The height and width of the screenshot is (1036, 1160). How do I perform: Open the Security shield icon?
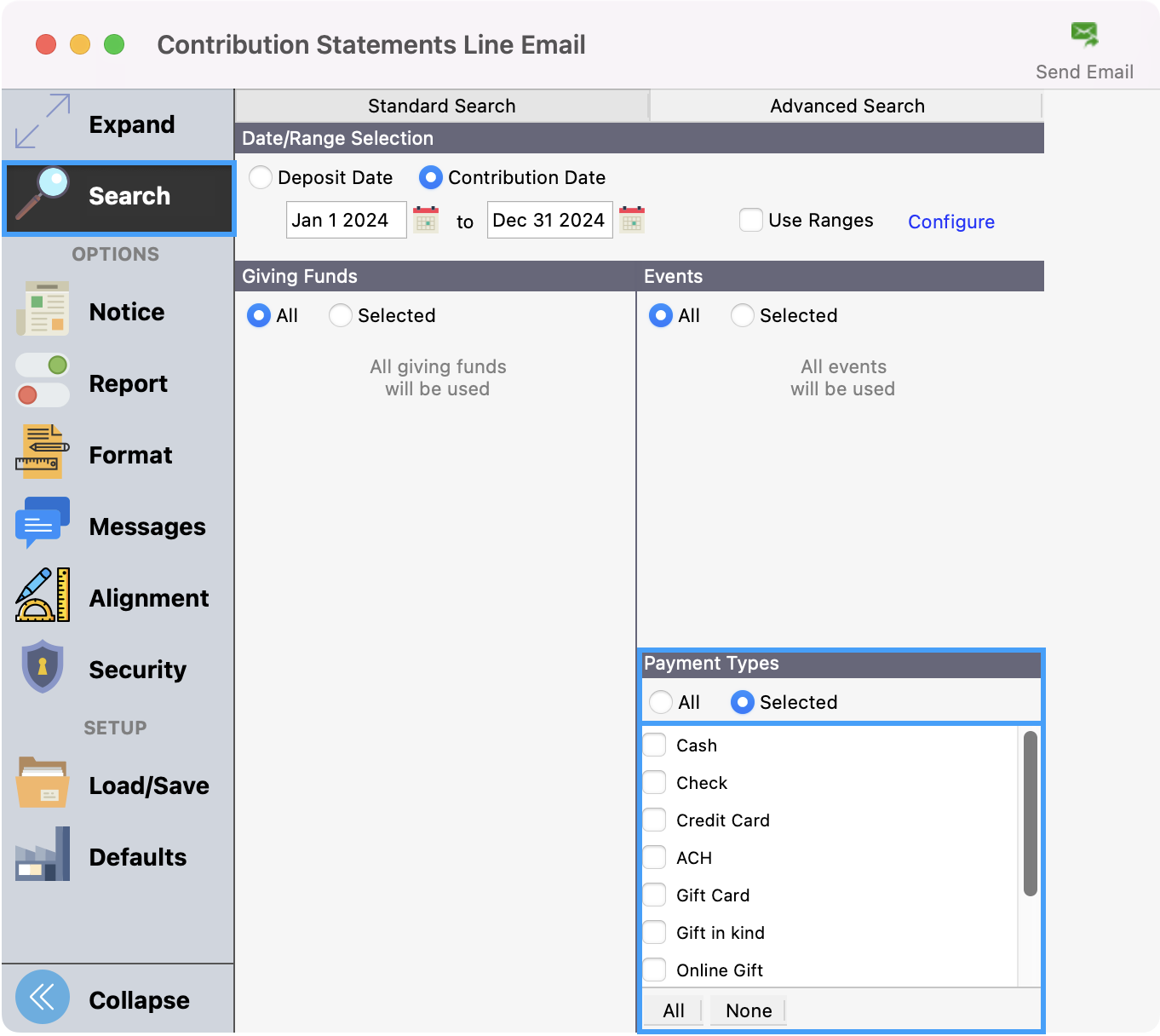tap(43, 667)
